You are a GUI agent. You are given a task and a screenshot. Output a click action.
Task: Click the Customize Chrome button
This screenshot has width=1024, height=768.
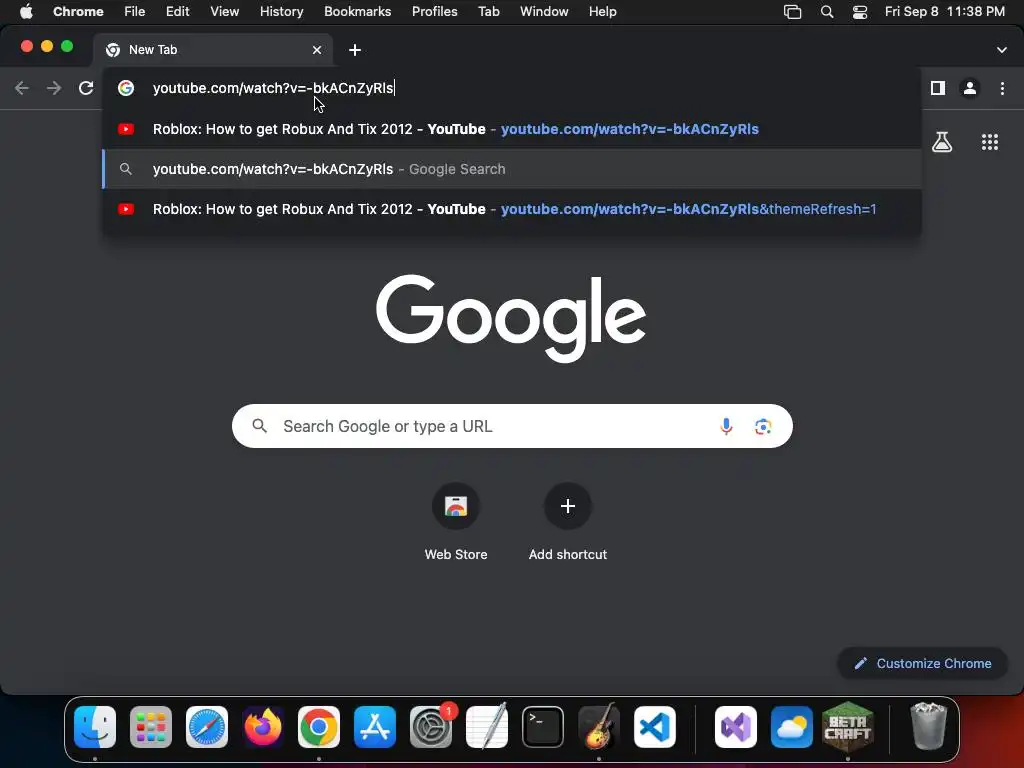click(x=922, y=664)
